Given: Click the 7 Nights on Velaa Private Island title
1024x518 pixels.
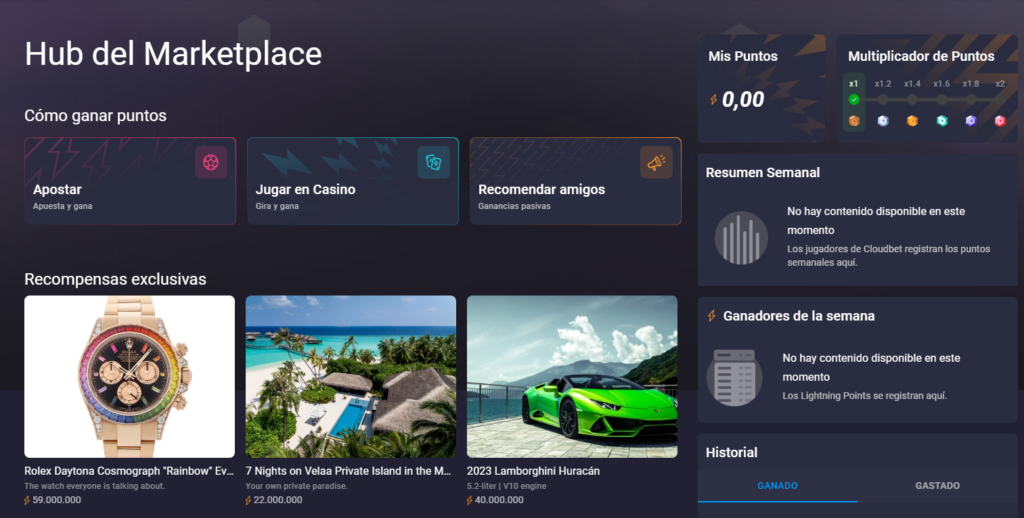Looking at the screenshot, I should click(x=348, y=471).
